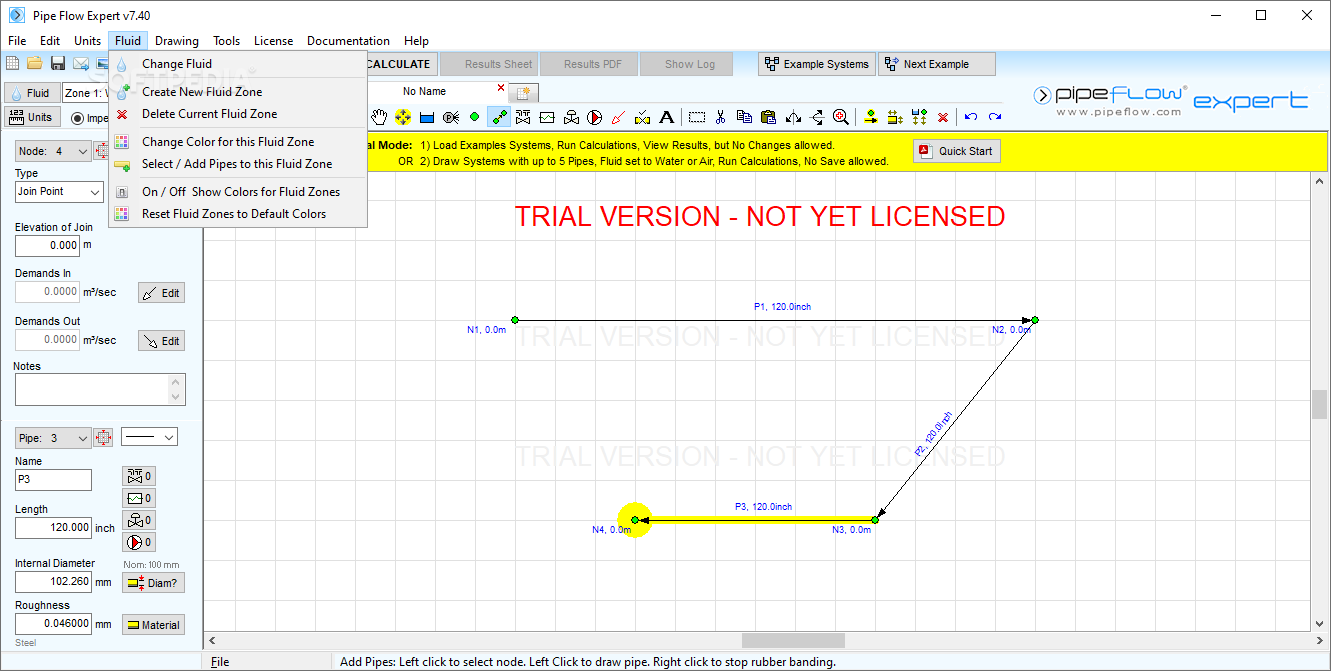Click the Example Systems button
Screen dimensions: 1331x671
point(817,64)
